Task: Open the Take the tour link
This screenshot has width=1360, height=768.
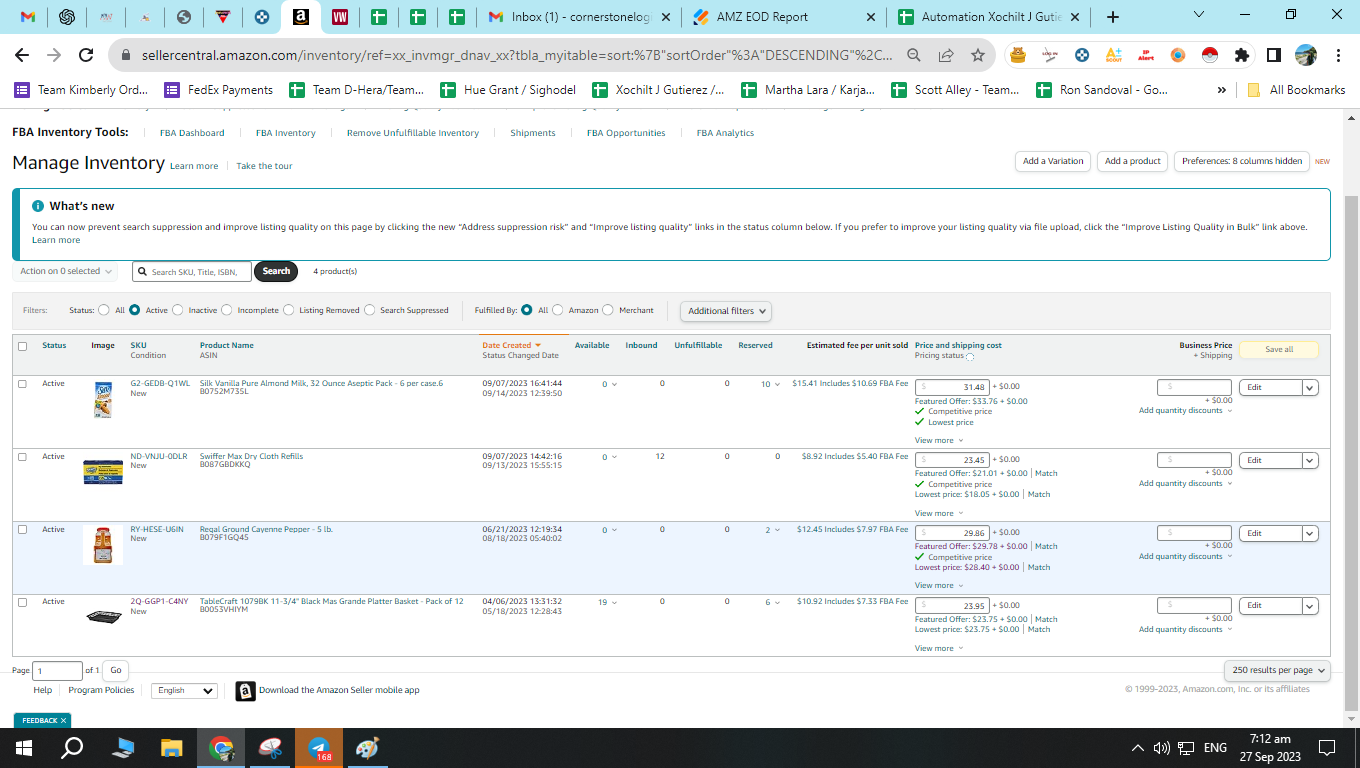Action: 264,166
